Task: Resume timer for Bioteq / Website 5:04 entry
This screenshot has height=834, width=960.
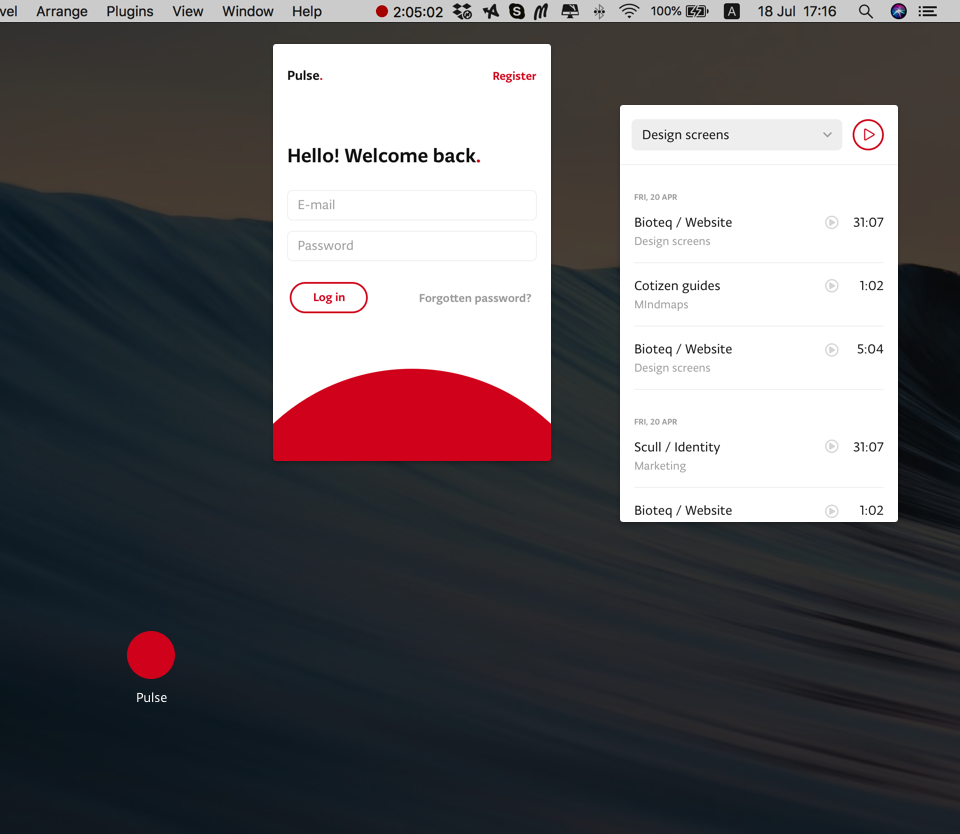Action: click(831, 350)
